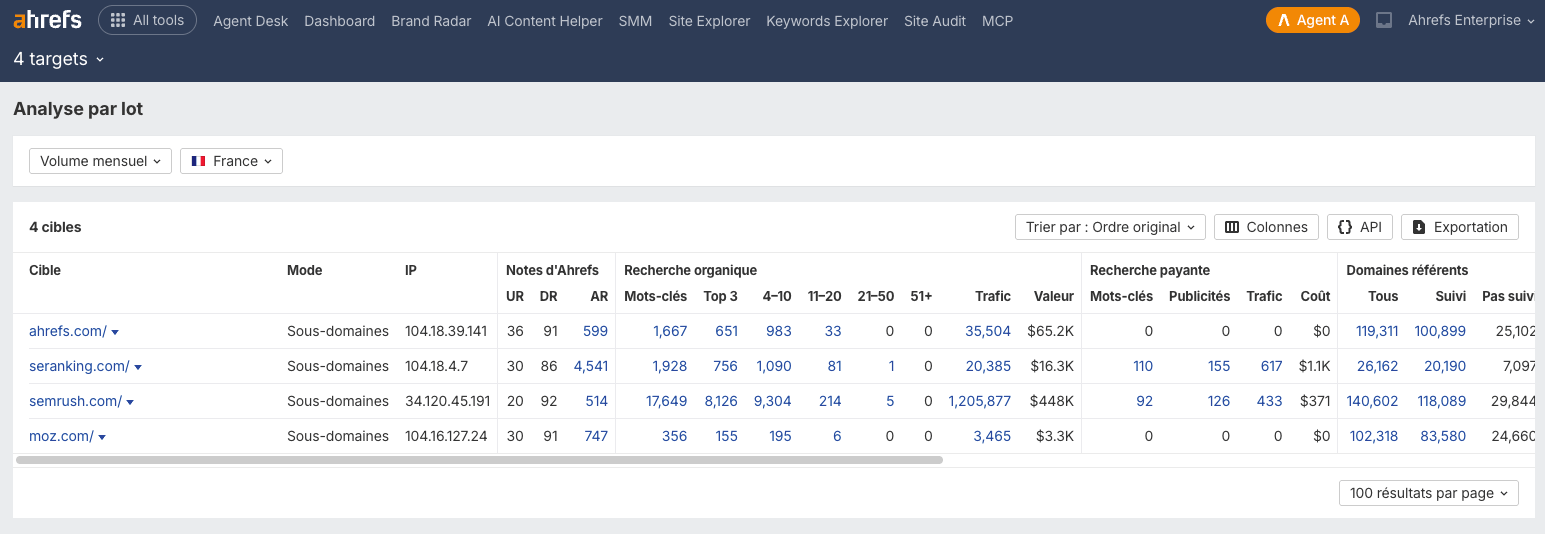The width and height of the screenshot is (1545, 534).
Task: Click ahrefs.com traffic value 35,504
Action: (988, 331)
